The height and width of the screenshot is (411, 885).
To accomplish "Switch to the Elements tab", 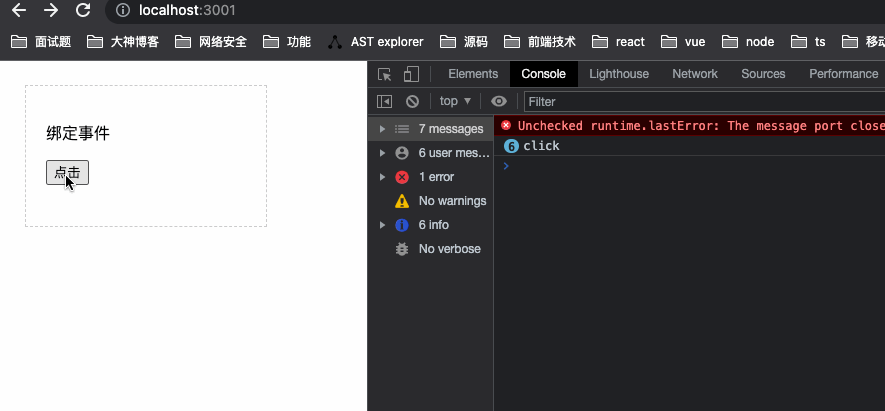I will point(473,74).
